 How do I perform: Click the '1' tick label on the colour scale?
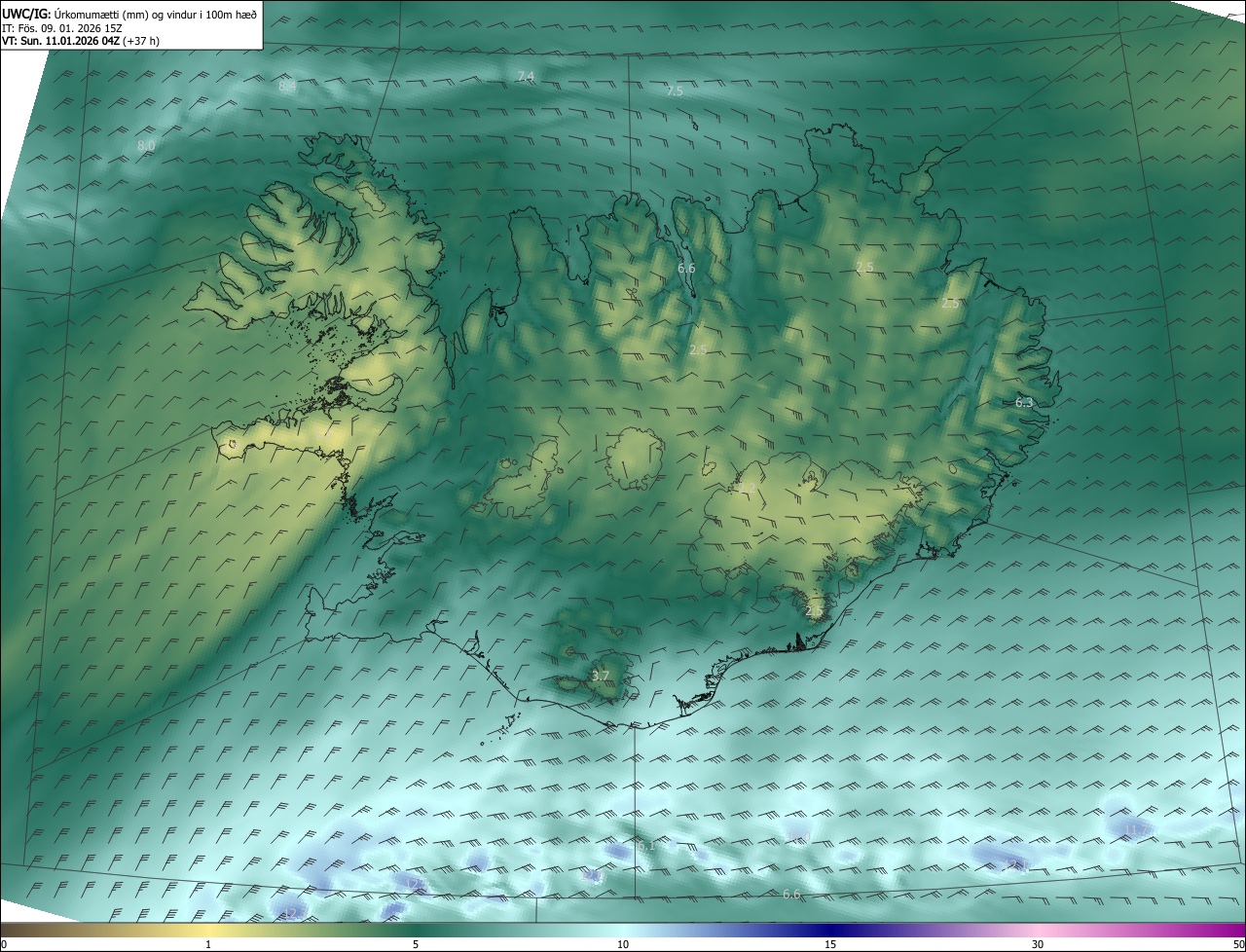click(208, 944)
